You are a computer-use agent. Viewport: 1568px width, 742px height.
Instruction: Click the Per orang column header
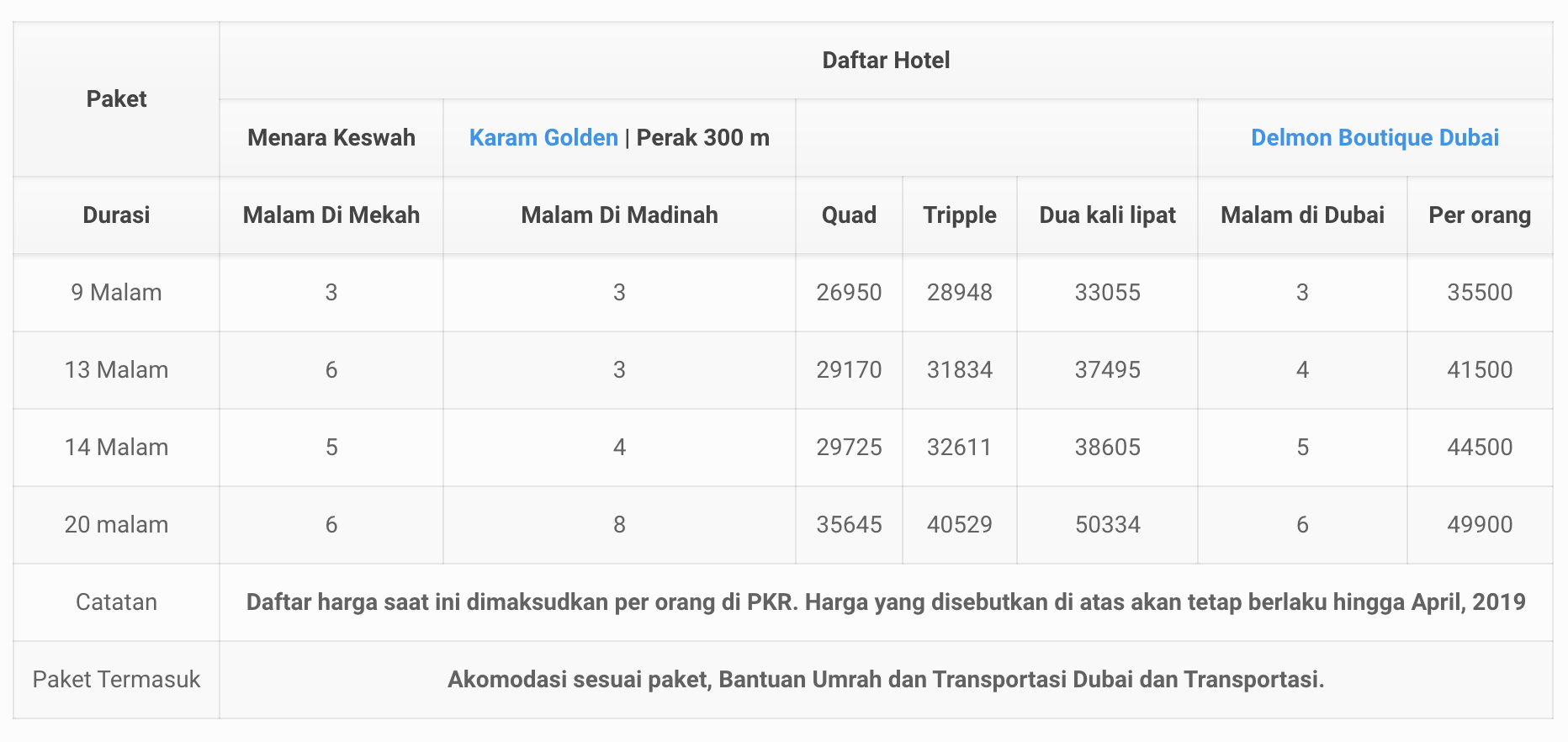1480,215
